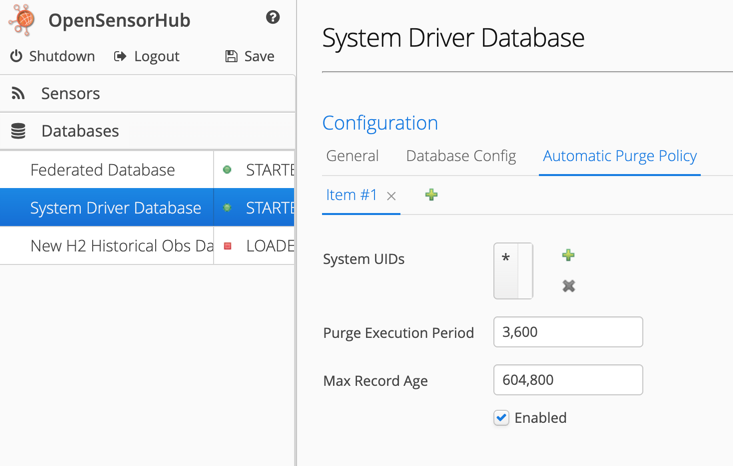
Task: Uncheck the Enabled checkbox
Action: 501,418
